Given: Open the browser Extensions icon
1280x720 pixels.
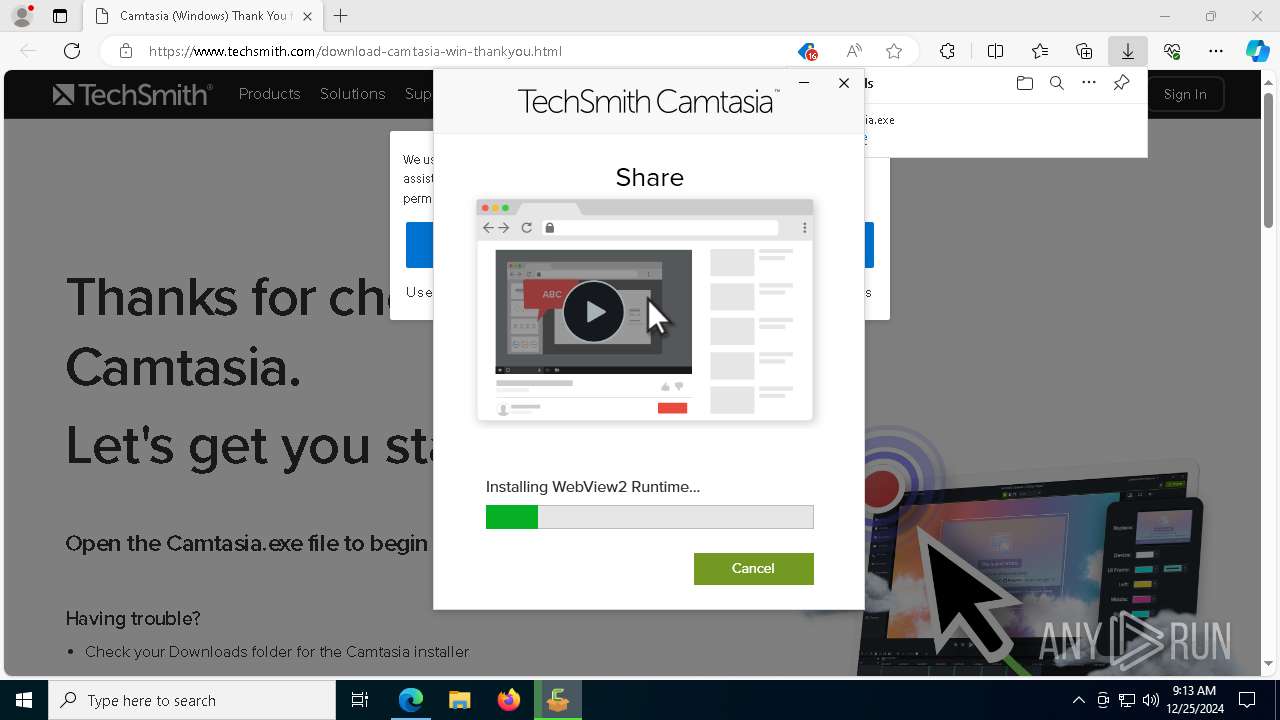Looking at the screenshot, I should click(x=948, y=51).
